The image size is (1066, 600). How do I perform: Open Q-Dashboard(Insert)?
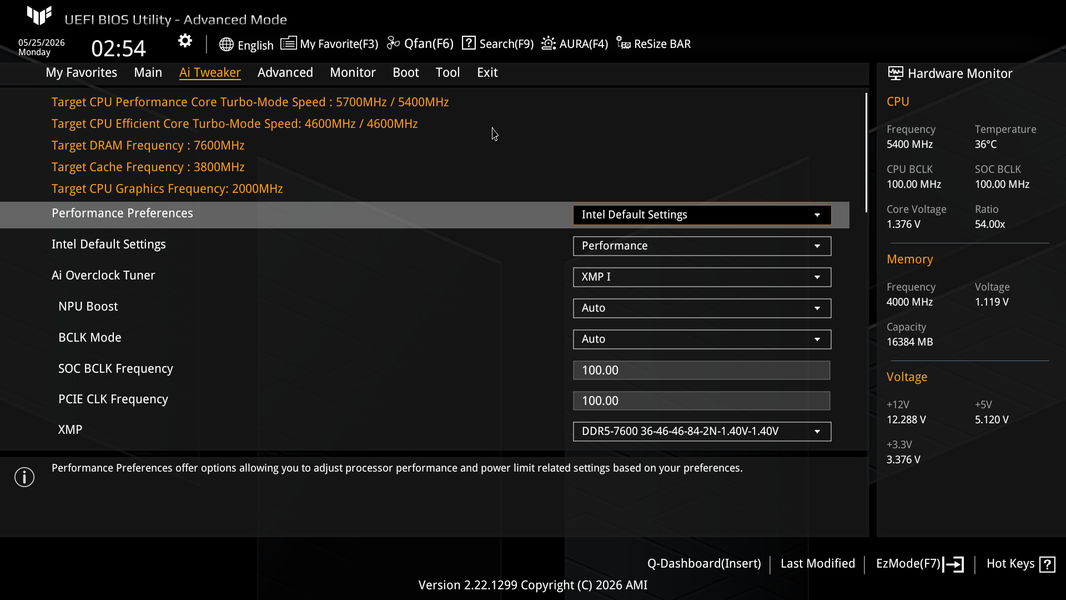(x=704, y=563)
